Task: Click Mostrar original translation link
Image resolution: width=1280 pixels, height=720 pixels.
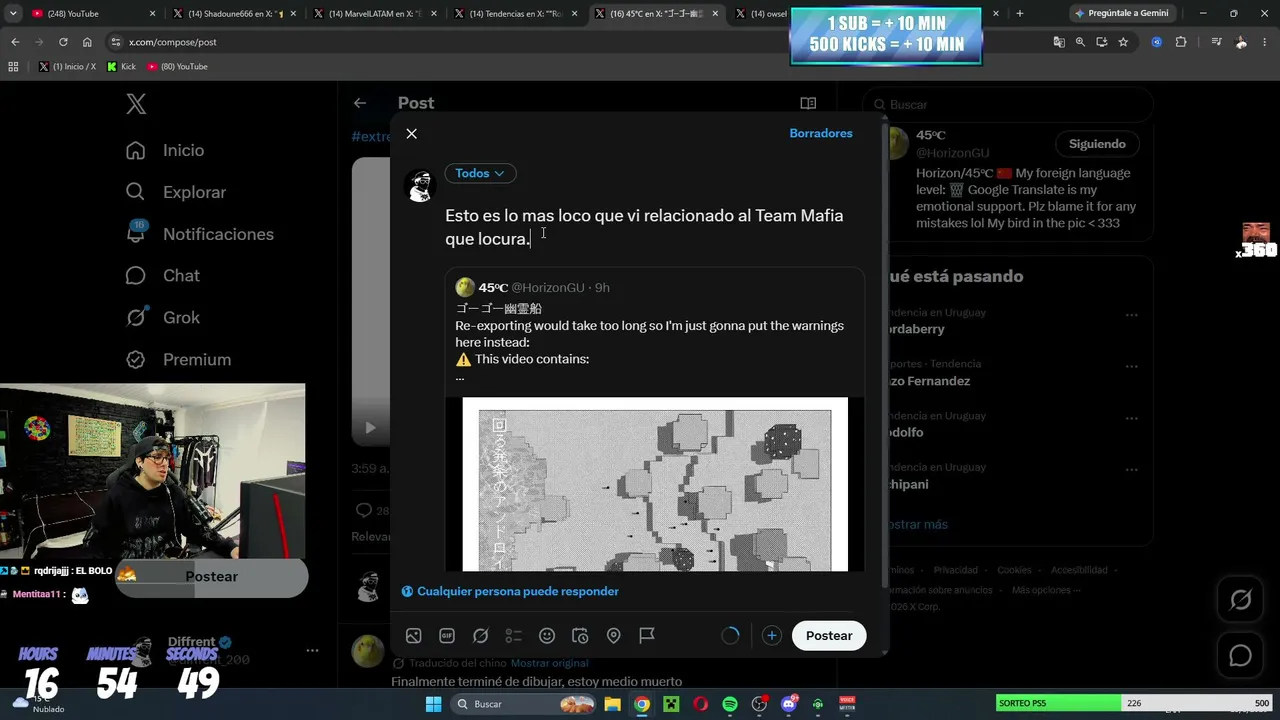Action: click(x=549, y=664)
